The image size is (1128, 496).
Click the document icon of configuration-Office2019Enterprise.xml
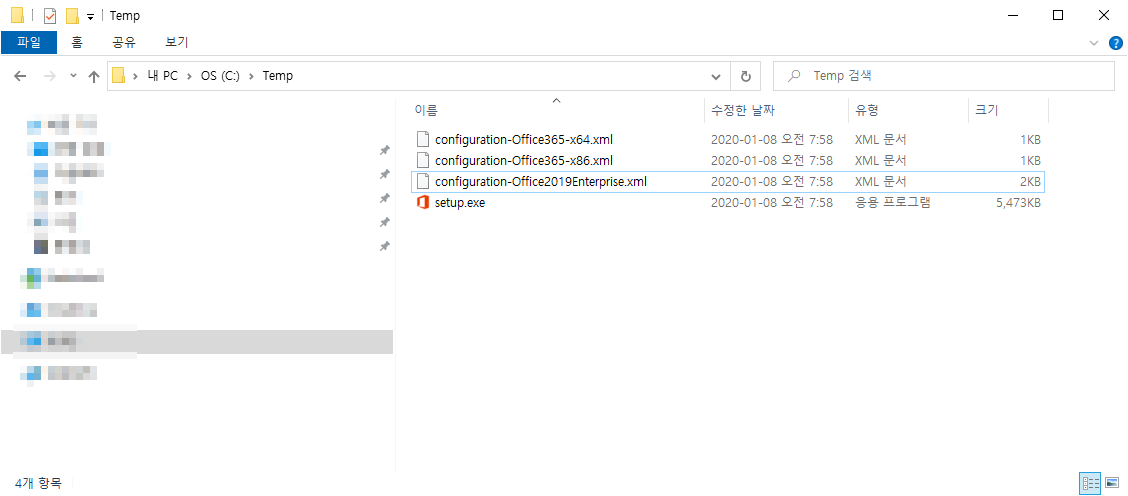[423, 181]
